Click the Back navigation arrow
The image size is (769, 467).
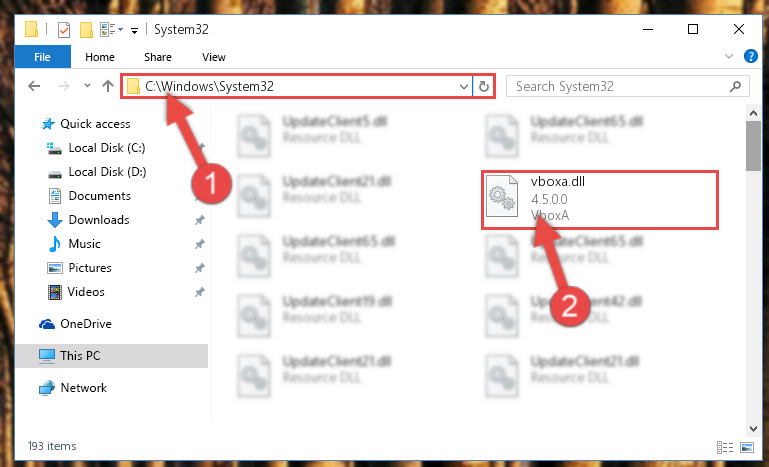tap(34, 86)
